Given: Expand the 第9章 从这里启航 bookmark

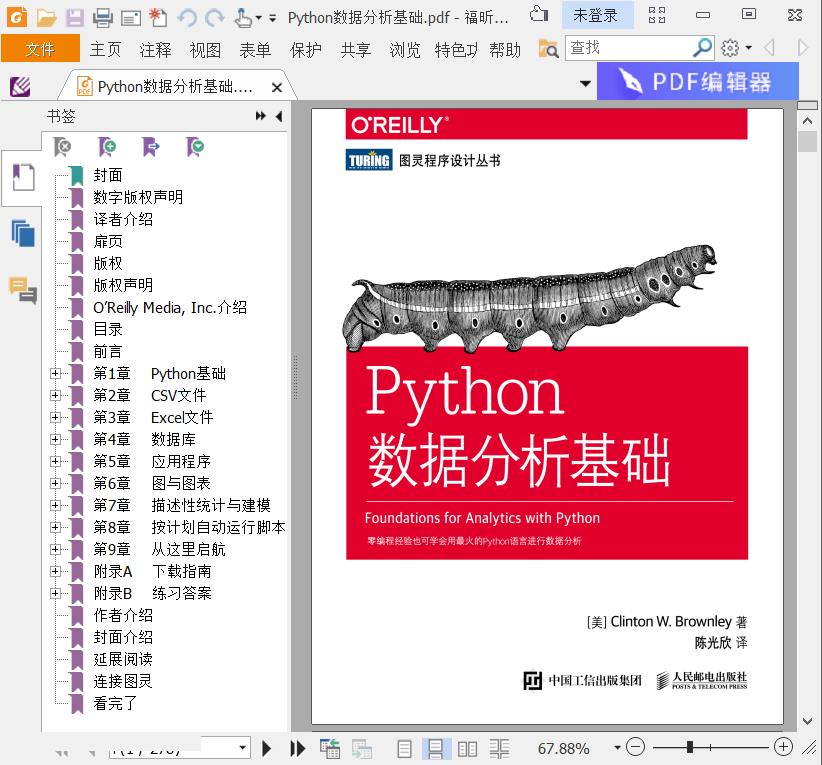Looking at the screenshot, I should coord(55,549).
